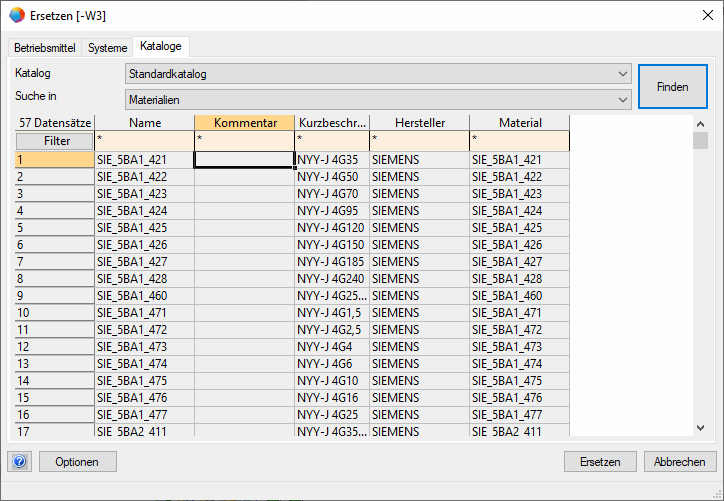Select row 5 header SIE_5BA1_425

coord(55,228)
